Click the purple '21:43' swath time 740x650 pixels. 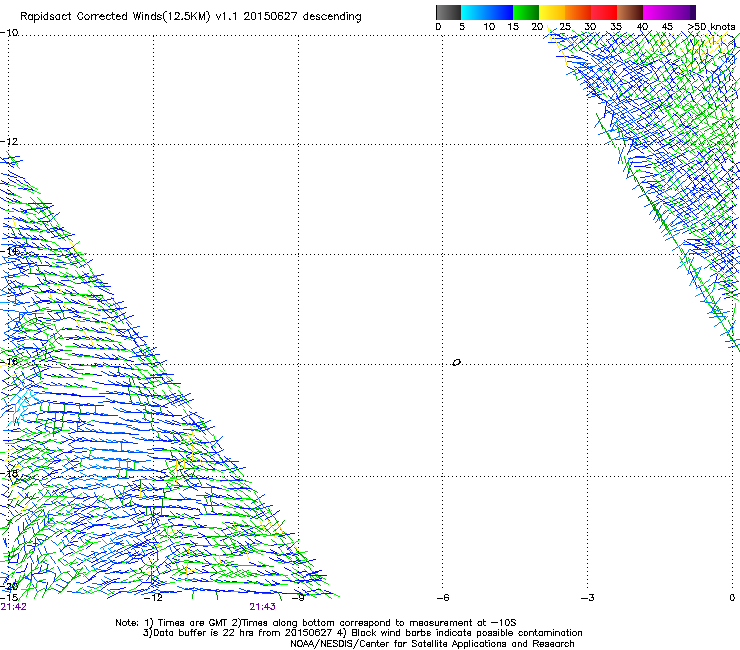coord(262,607)
